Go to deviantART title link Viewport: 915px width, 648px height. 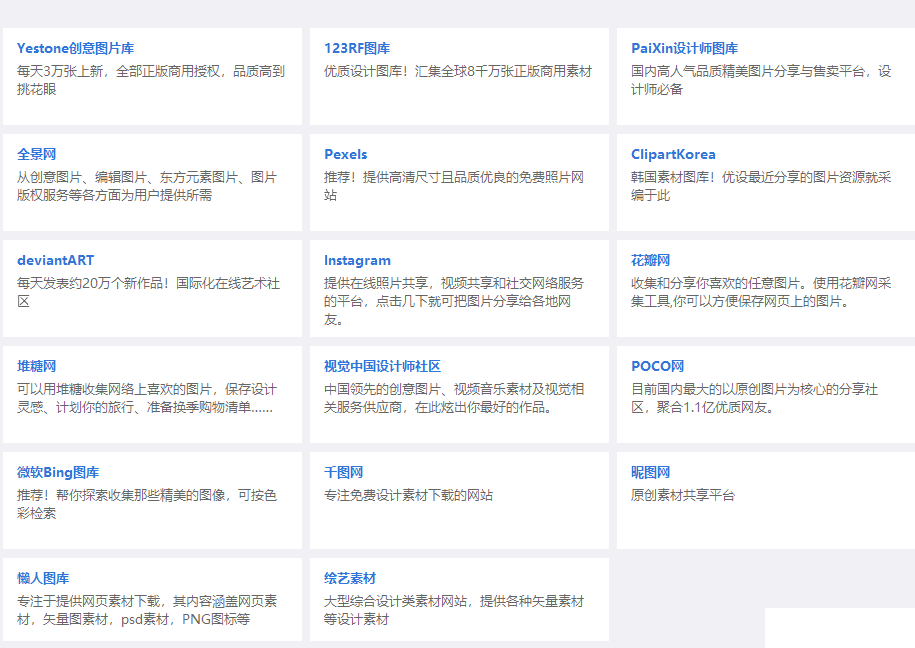pos(55,260)
